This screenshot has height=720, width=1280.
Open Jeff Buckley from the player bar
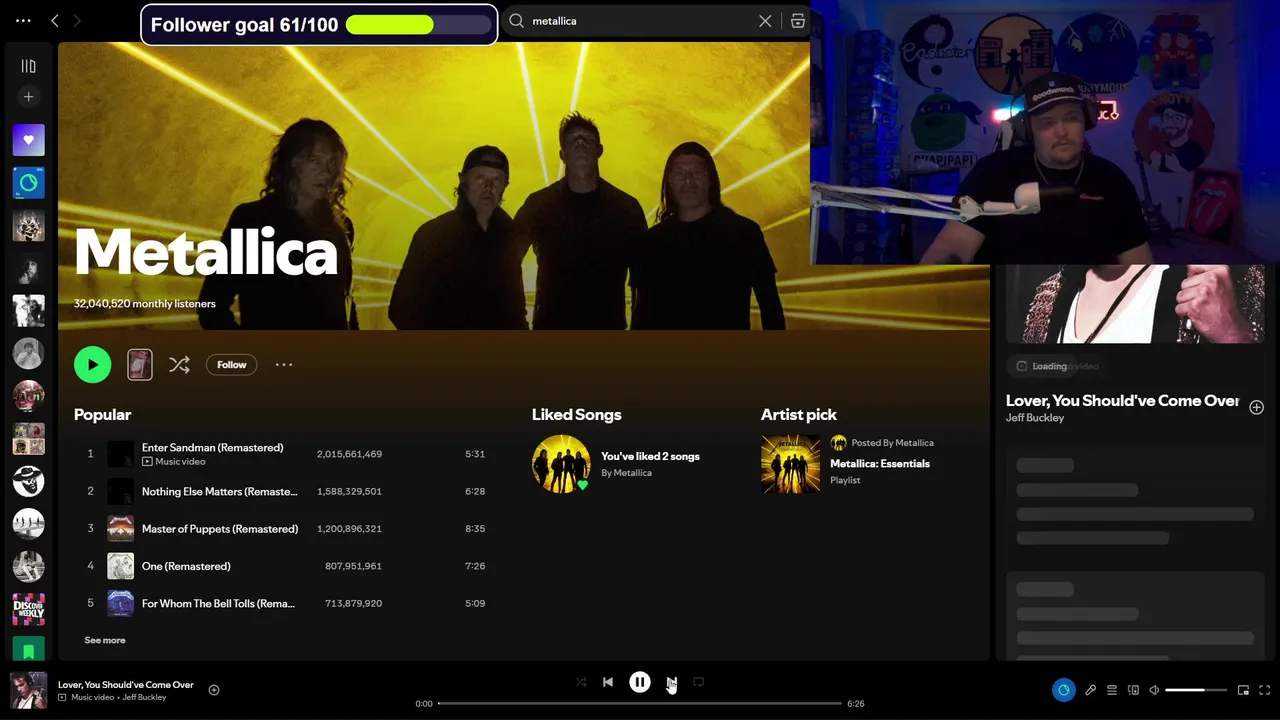145,697
